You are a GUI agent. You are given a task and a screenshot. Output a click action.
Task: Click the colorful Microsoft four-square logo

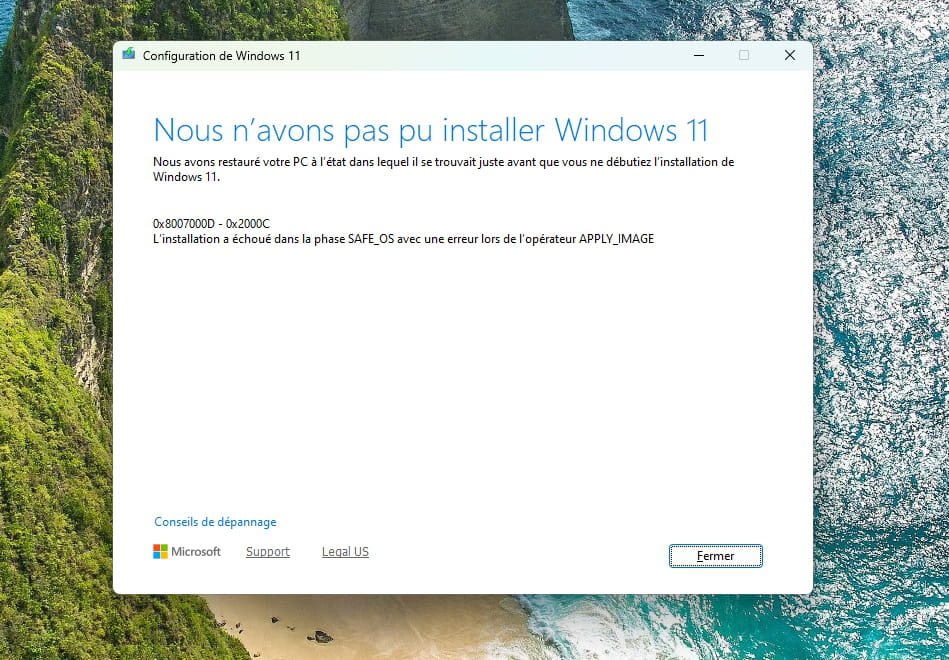pos(160,552)
